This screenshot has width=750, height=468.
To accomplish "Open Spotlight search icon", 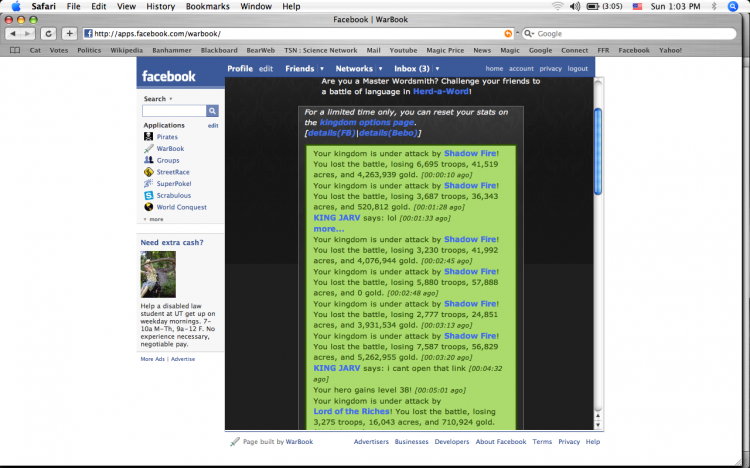I will (733, 6).
